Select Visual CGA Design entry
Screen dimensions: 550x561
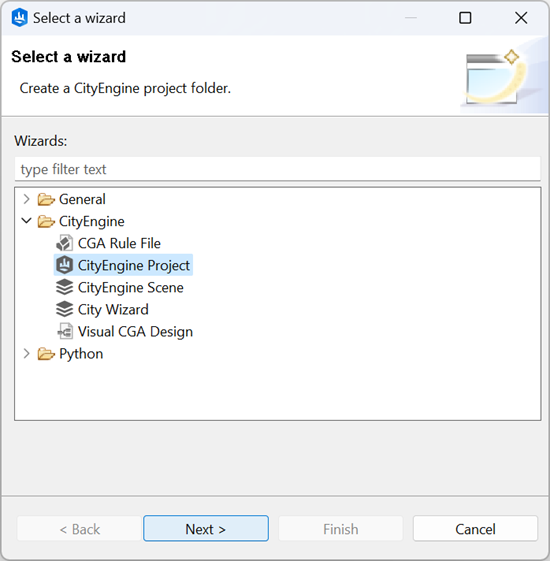coord(135,332)
